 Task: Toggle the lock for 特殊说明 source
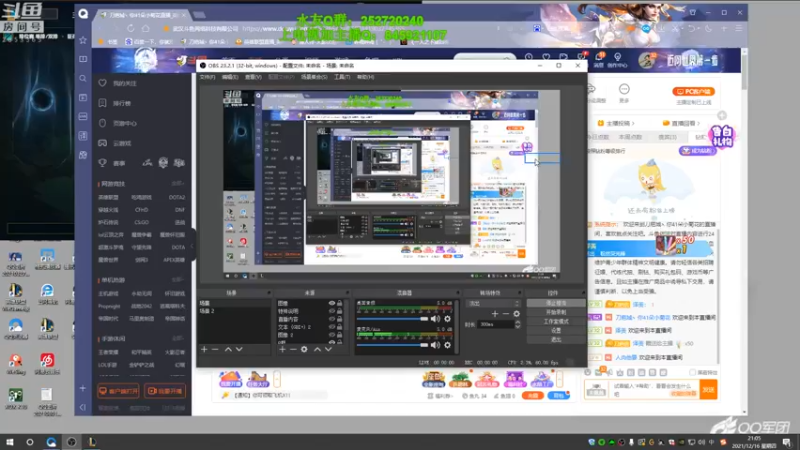tap(339, 311)
